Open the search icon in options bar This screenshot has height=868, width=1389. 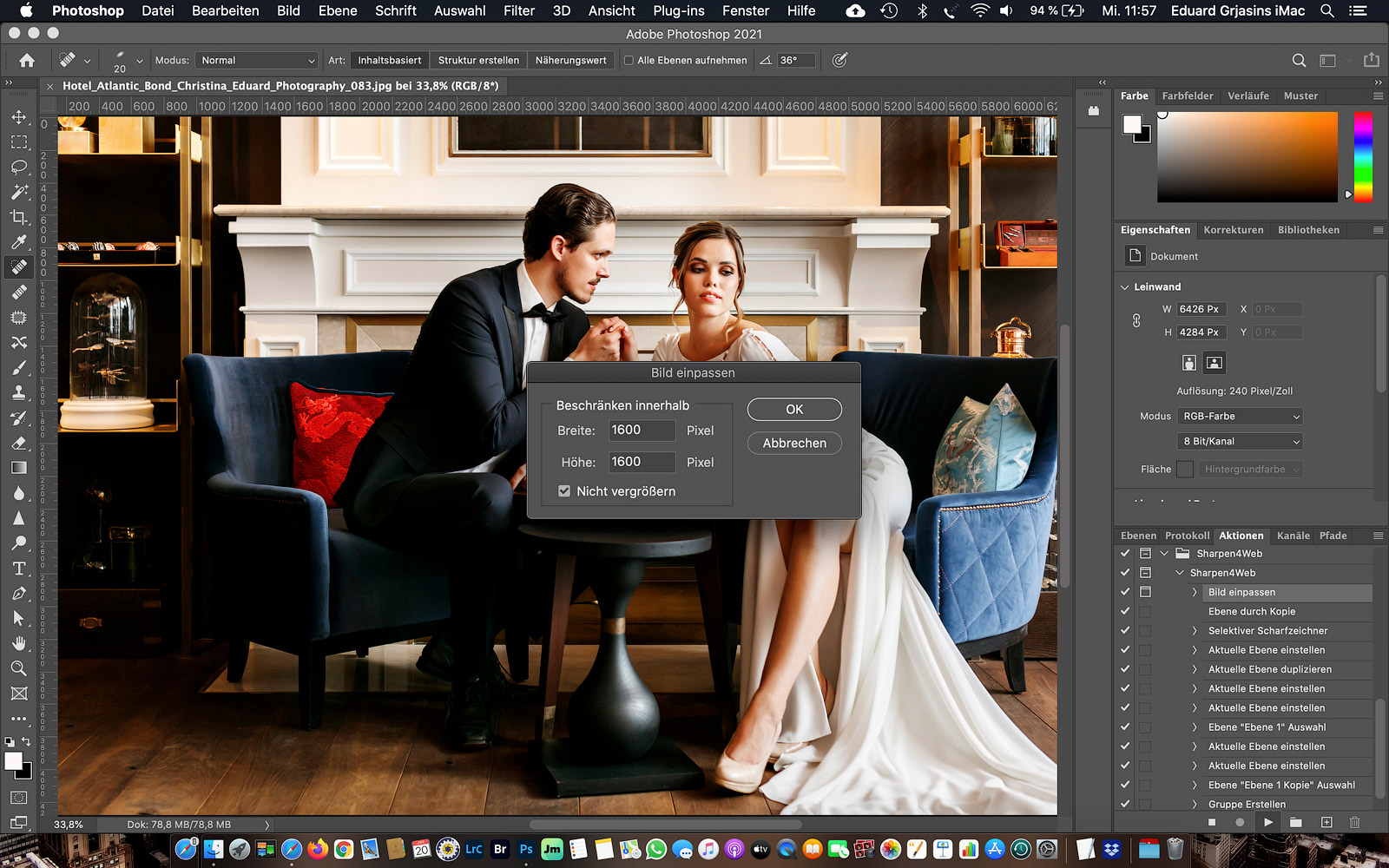pos(1299,60)
